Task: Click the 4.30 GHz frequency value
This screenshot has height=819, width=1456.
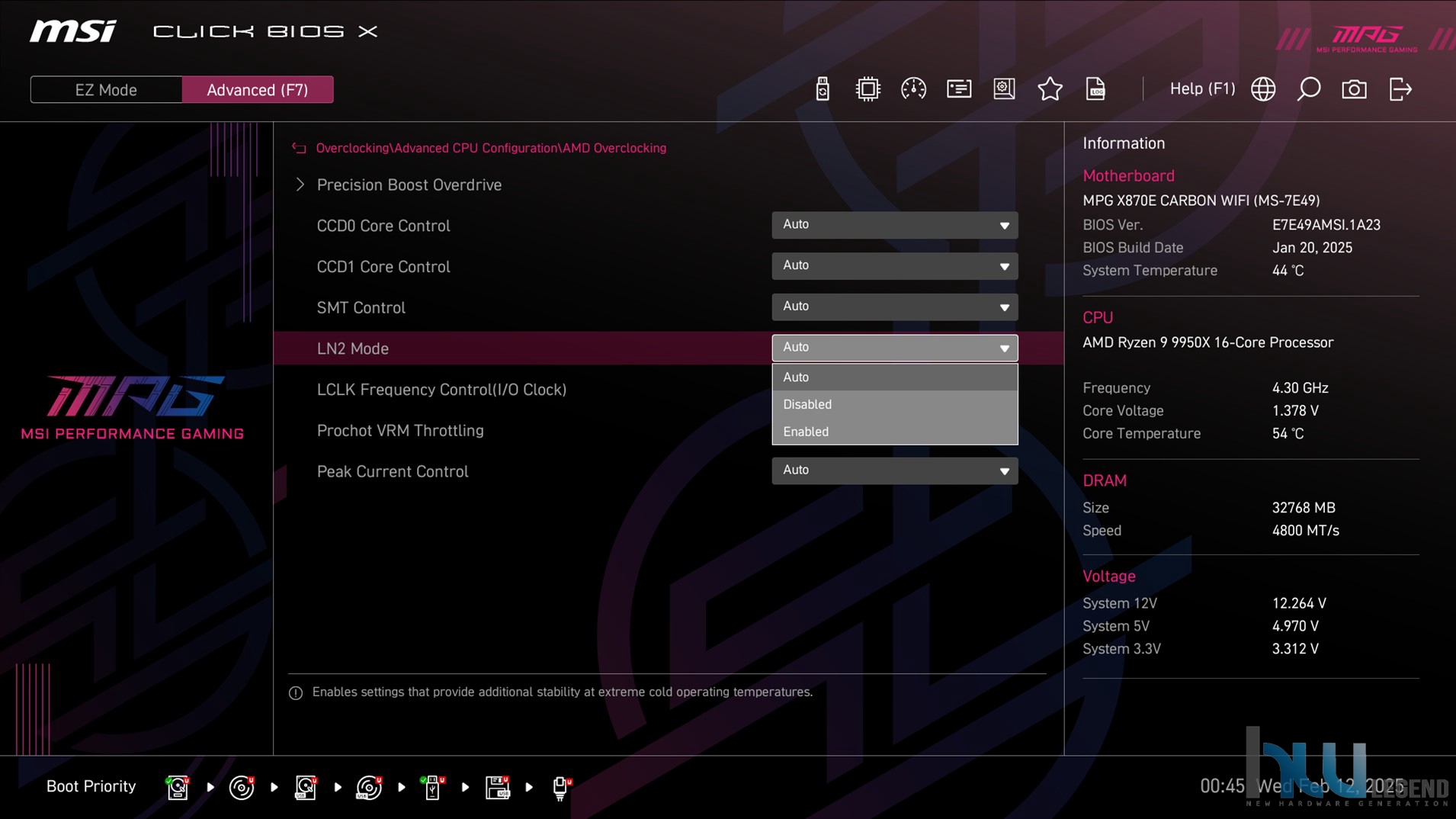Action: (1300, 388)
